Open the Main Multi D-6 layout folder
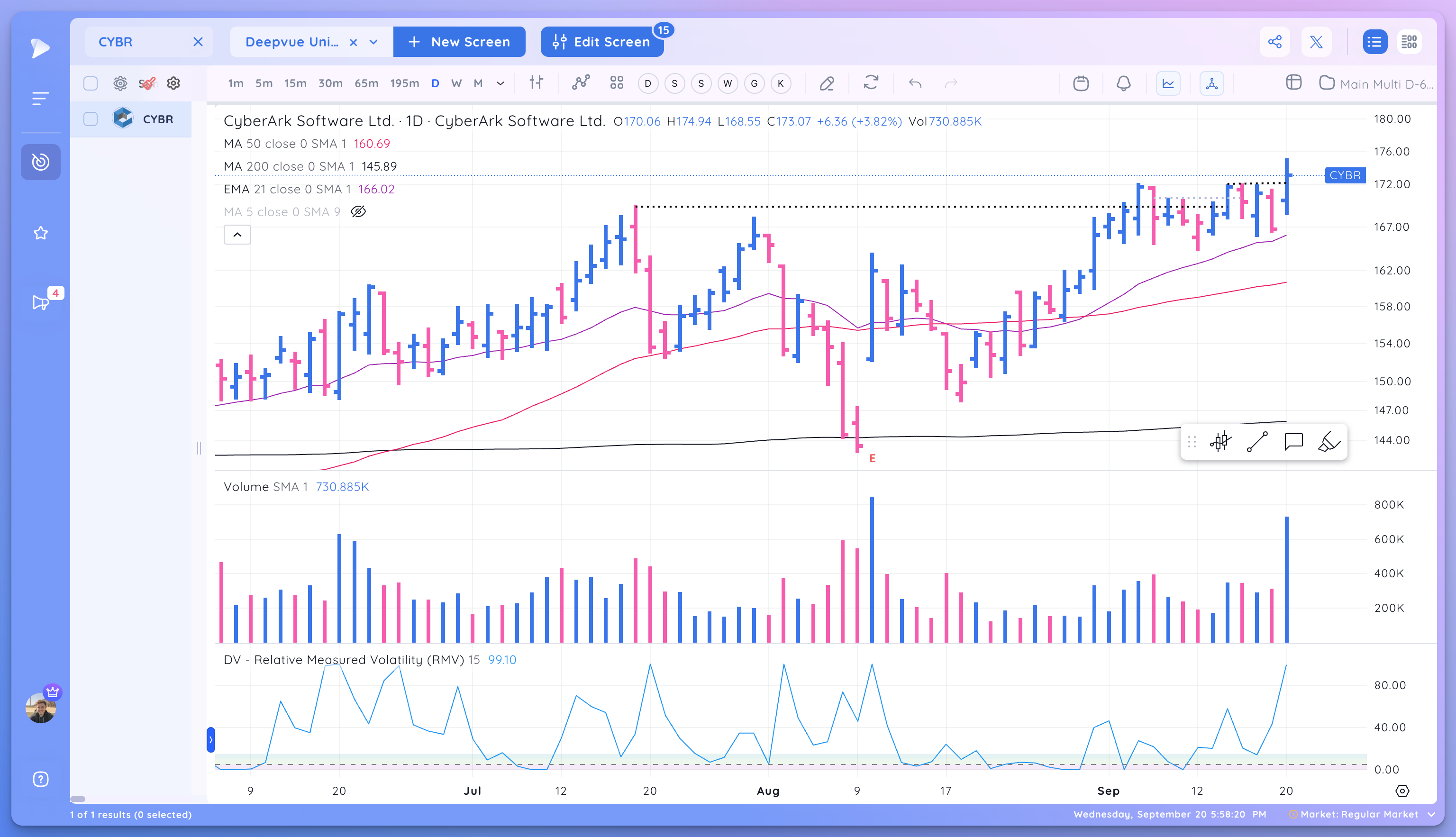Viewport: 1456px width, 837px height. coord(1375,84)
